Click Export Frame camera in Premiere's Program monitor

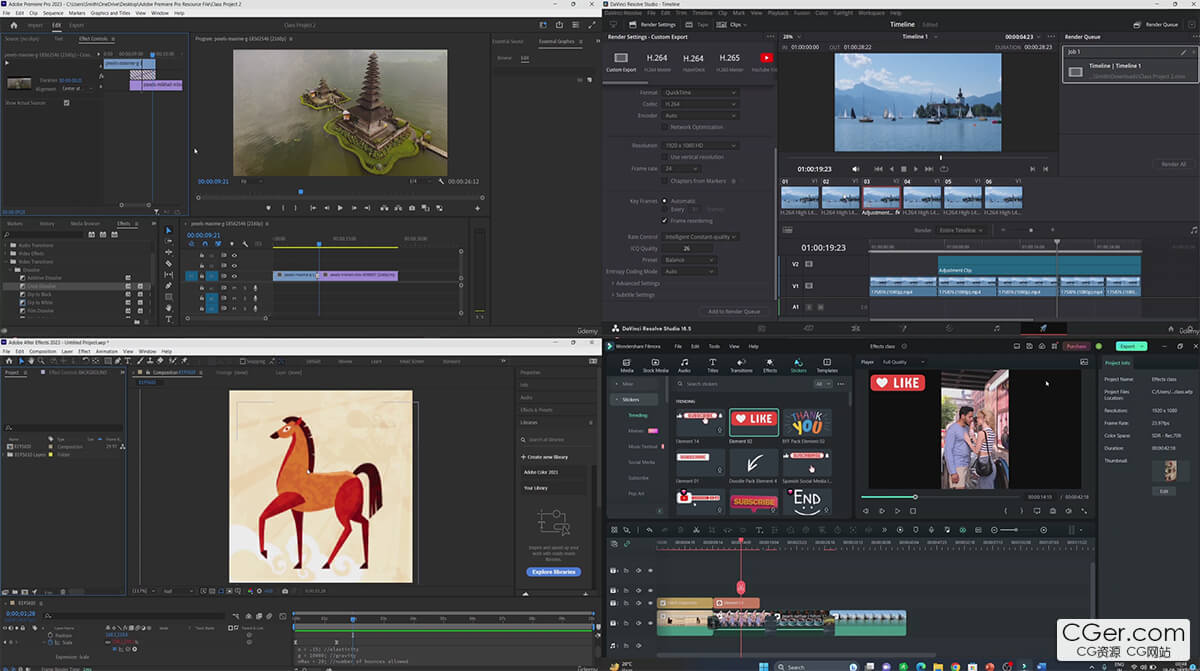click(411, 208)
